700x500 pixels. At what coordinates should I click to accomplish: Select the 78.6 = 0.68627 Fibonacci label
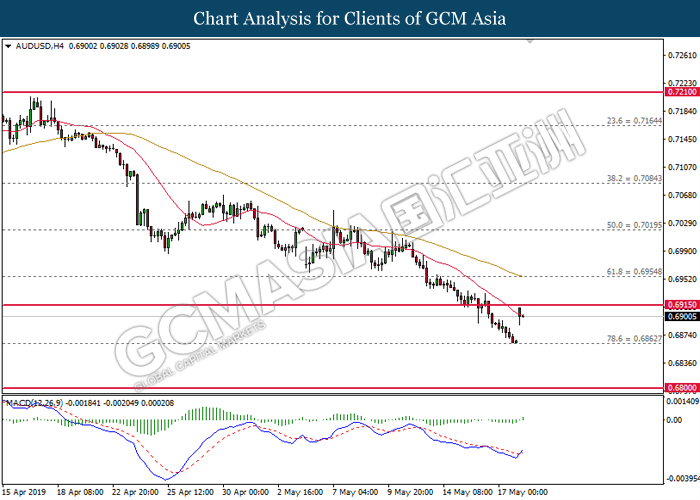coord(634,338)
